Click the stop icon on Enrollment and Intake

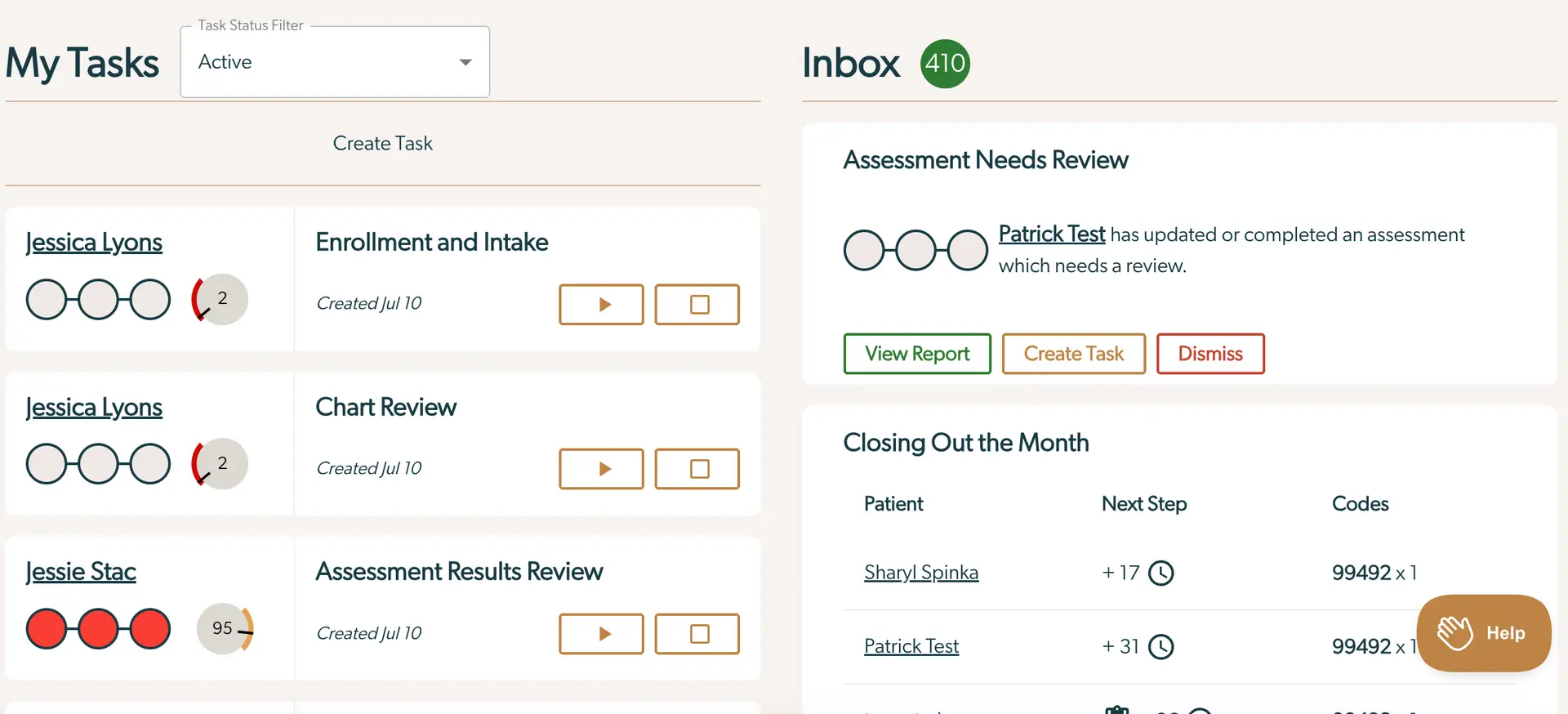click(697, 304)
